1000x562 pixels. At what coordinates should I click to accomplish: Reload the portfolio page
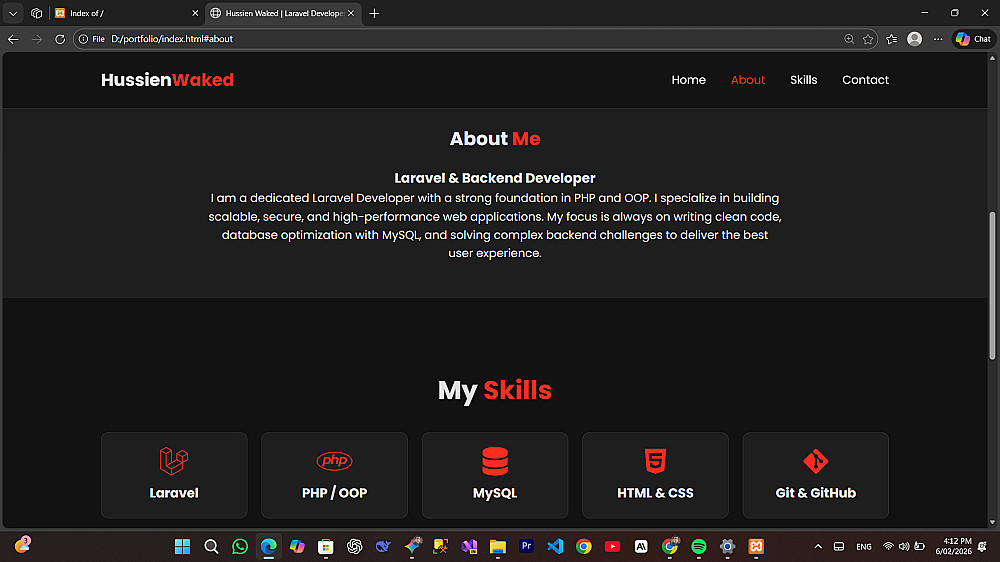click(60, 39)
